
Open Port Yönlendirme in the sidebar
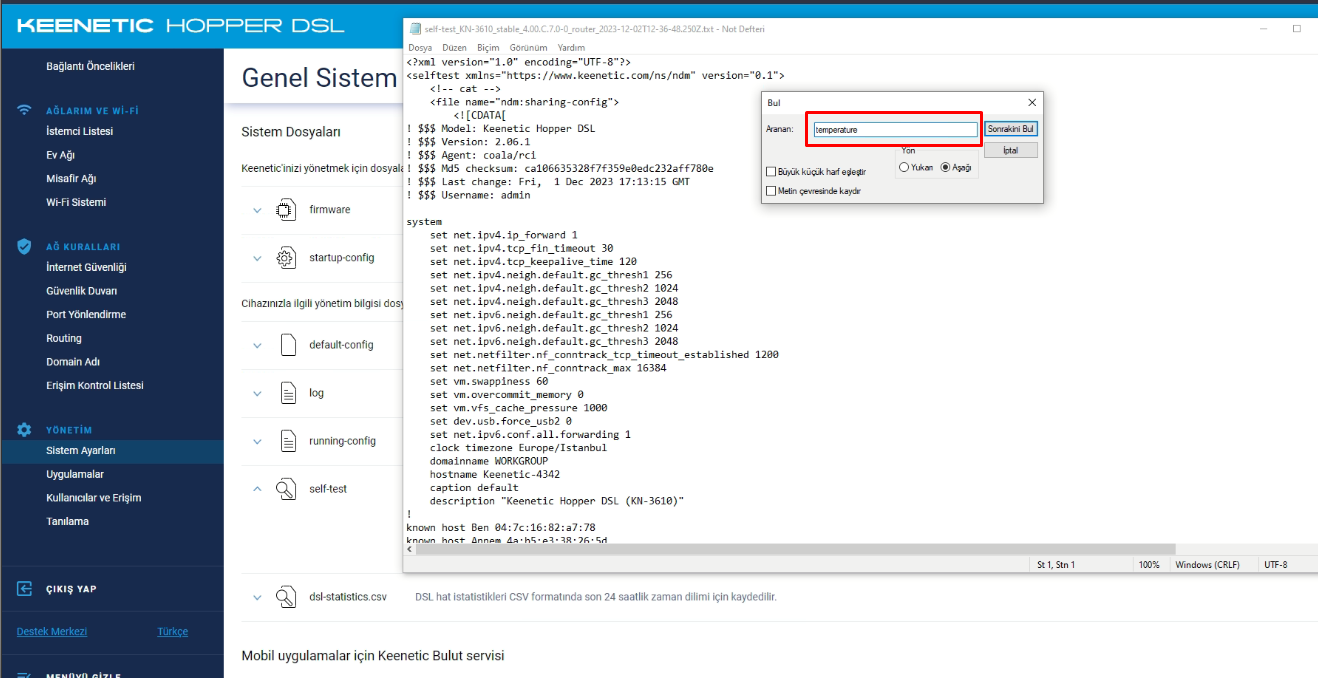[x=86, y=314]
